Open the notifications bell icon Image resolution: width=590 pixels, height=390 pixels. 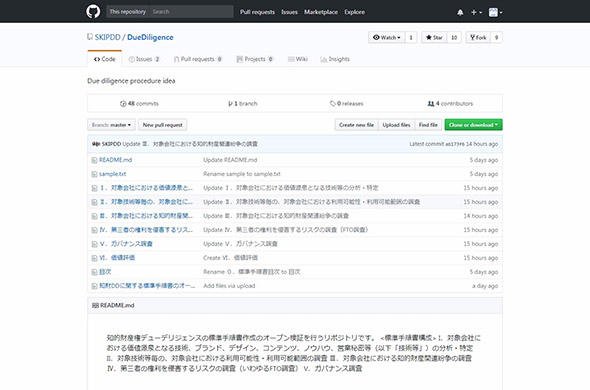pyautogui.click(x=460, y=12)
